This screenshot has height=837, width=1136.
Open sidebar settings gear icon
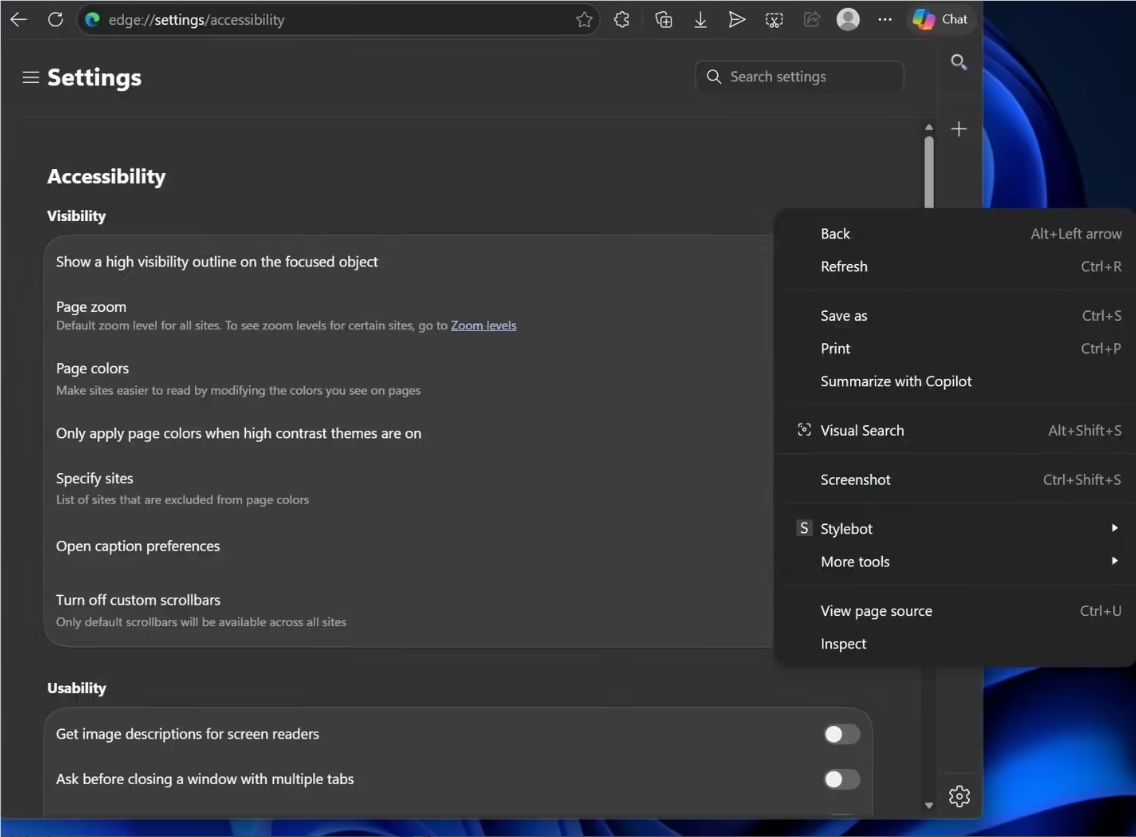pyautogui.click(x=959, y=796)
